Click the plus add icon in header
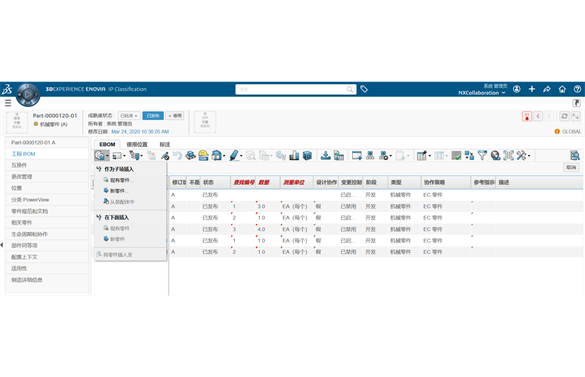Screen dimensions: 585x377 tap(532, 89)
